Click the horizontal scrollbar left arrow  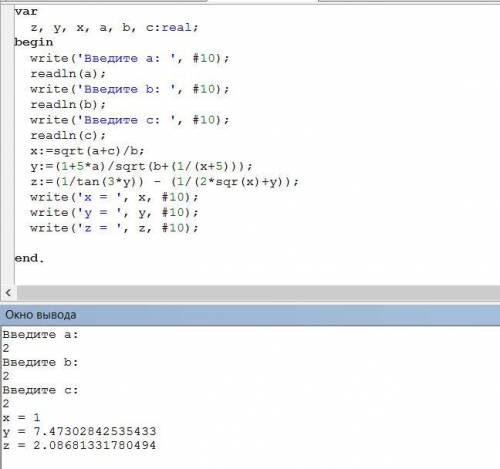tap(8, 293)
